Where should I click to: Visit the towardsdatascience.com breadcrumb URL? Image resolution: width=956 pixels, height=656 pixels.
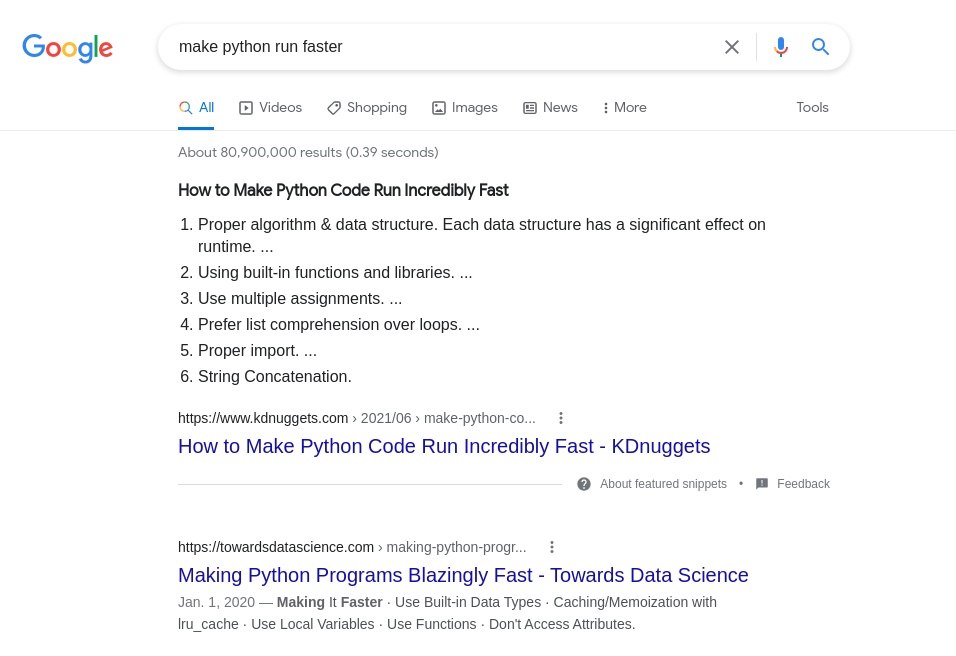click(x=276, y=547)
